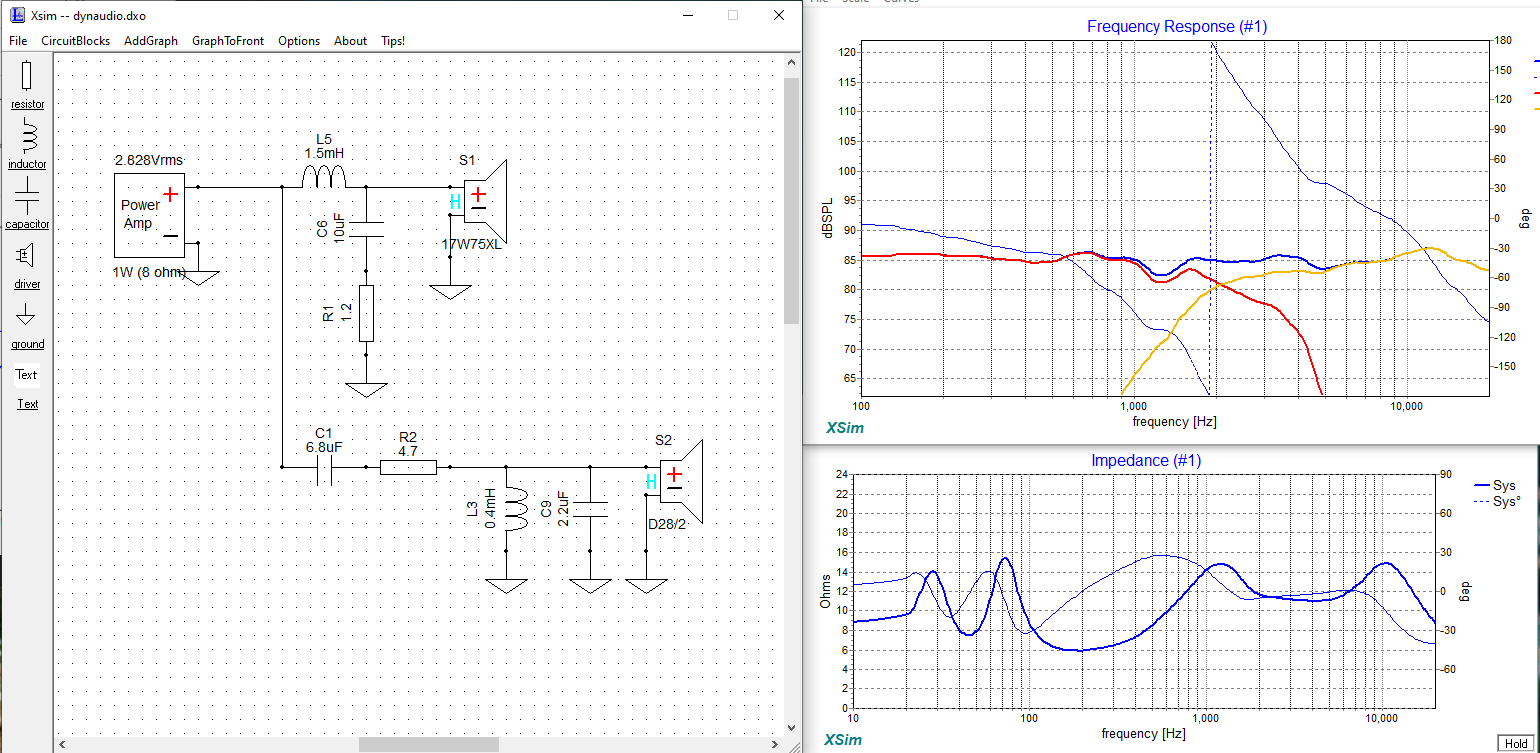The width and height of the screenshot is (1540, 753).
Task: Open the AddGraph menu
Action: pyautogui.click(x=151, y=41)
